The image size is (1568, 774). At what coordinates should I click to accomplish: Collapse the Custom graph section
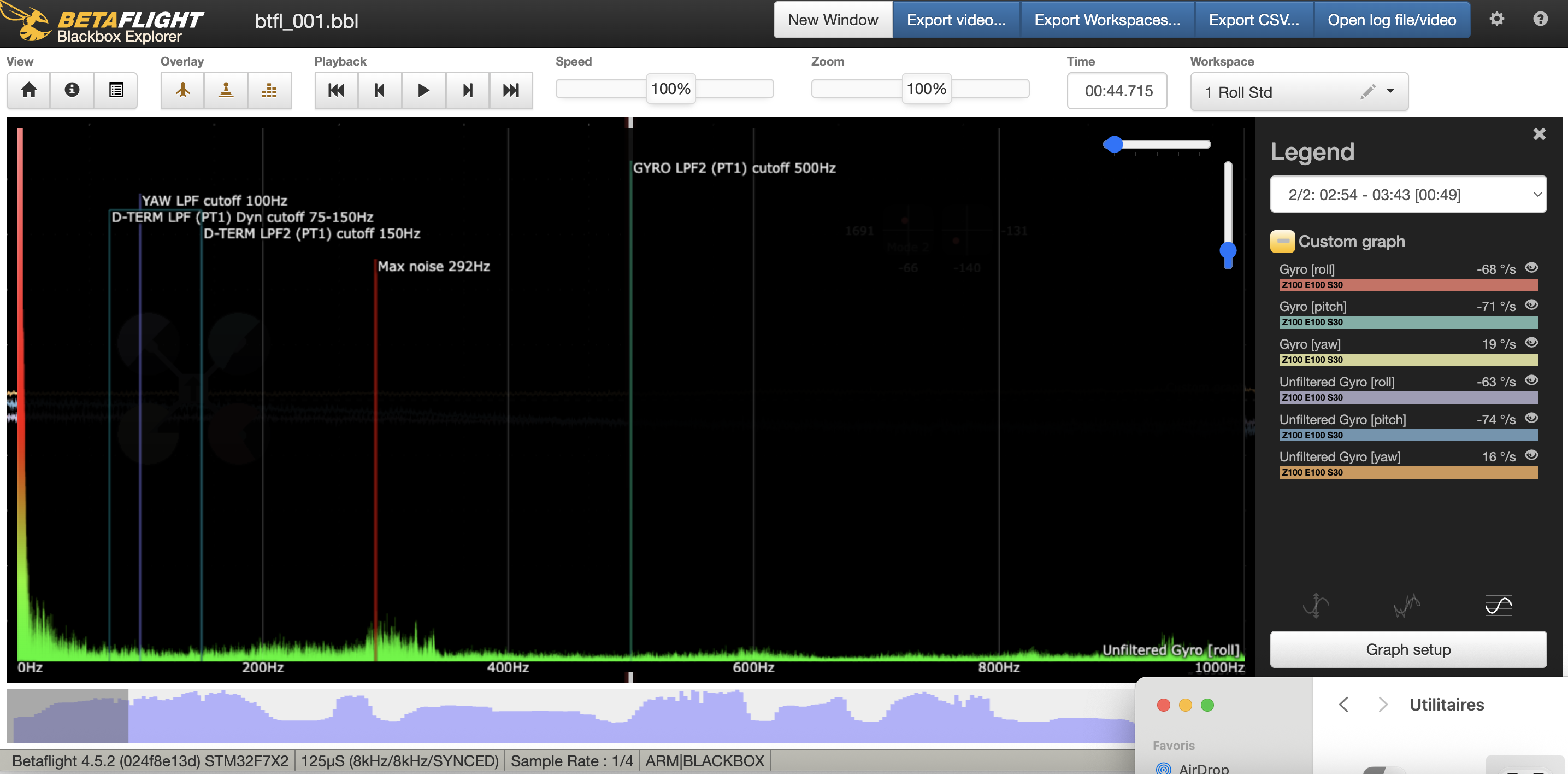pyautogui.click(x=1282, y=242)
